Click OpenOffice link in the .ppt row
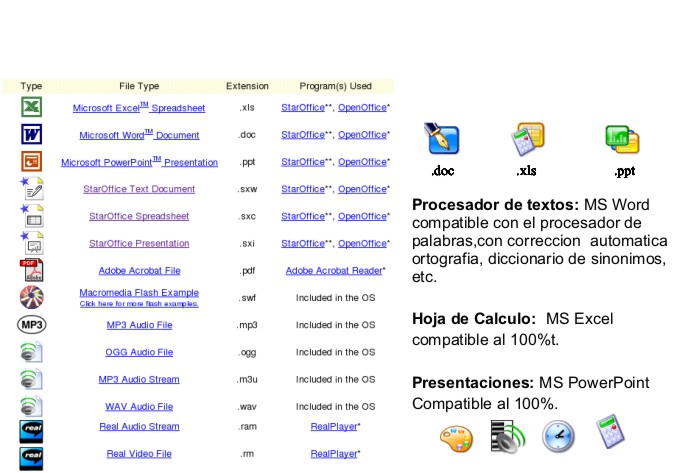The width and height of the screenshot is (675, 473). [x=362, y=161]
